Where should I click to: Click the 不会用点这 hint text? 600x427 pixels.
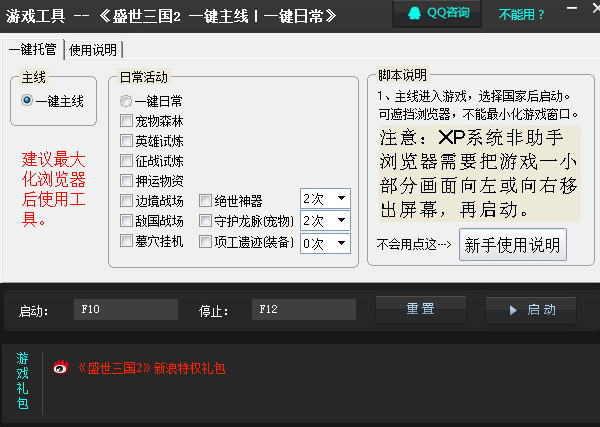(x=414, y=244)
